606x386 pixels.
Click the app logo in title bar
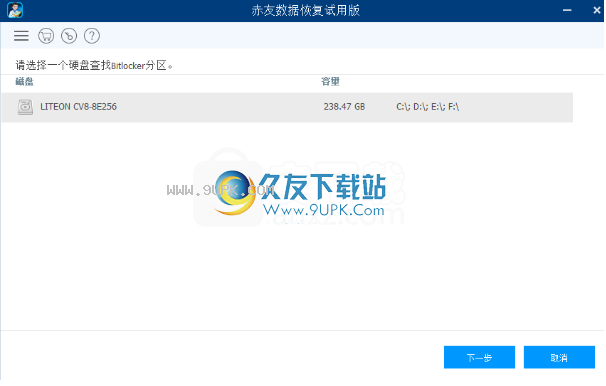click(x=15, y=10)
